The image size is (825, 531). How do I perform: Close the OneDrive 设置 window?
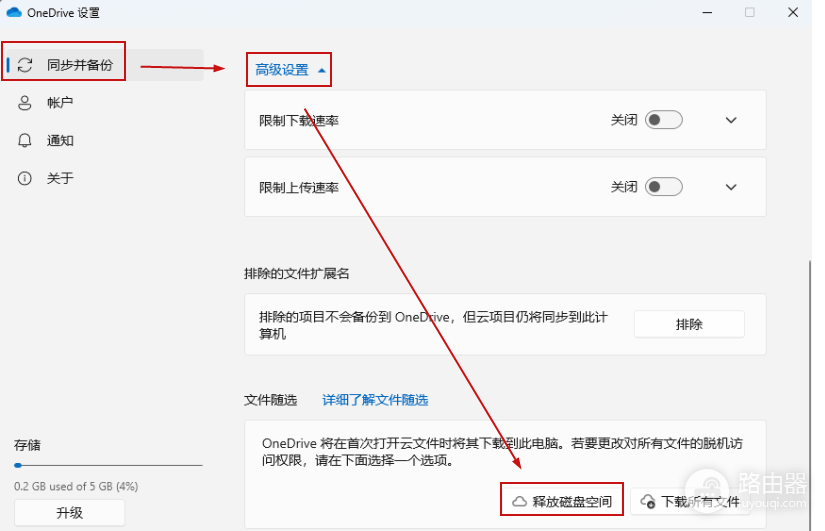point(793,12)
